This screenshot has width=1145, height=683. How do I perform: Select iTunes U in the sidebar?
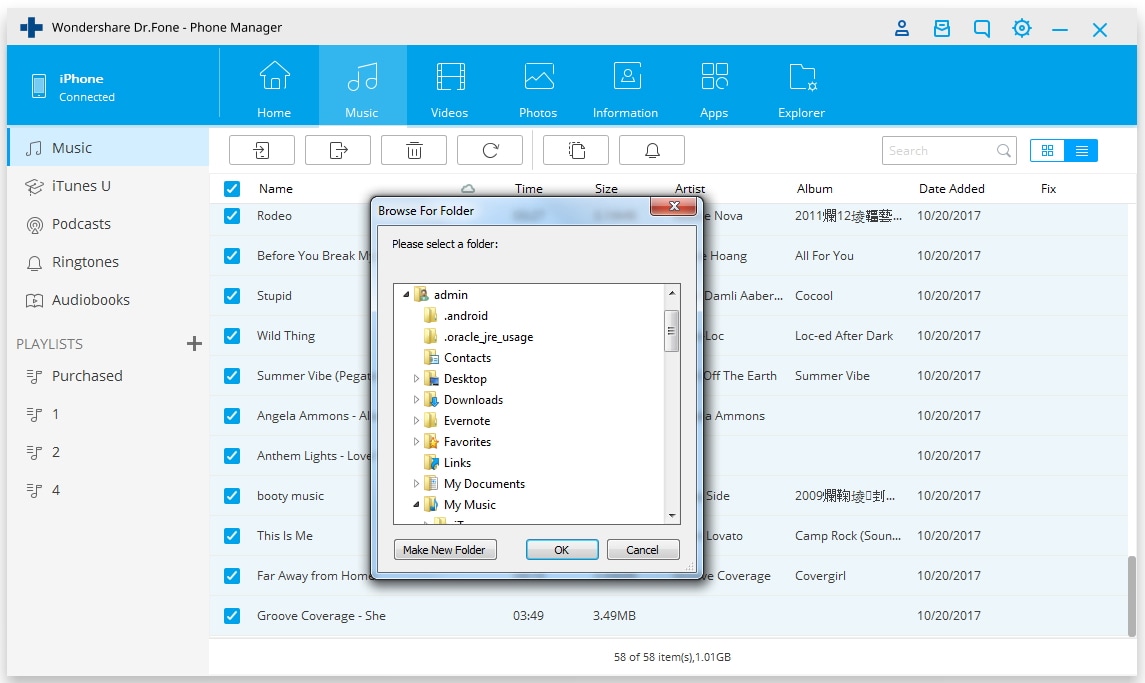(108, 186)
